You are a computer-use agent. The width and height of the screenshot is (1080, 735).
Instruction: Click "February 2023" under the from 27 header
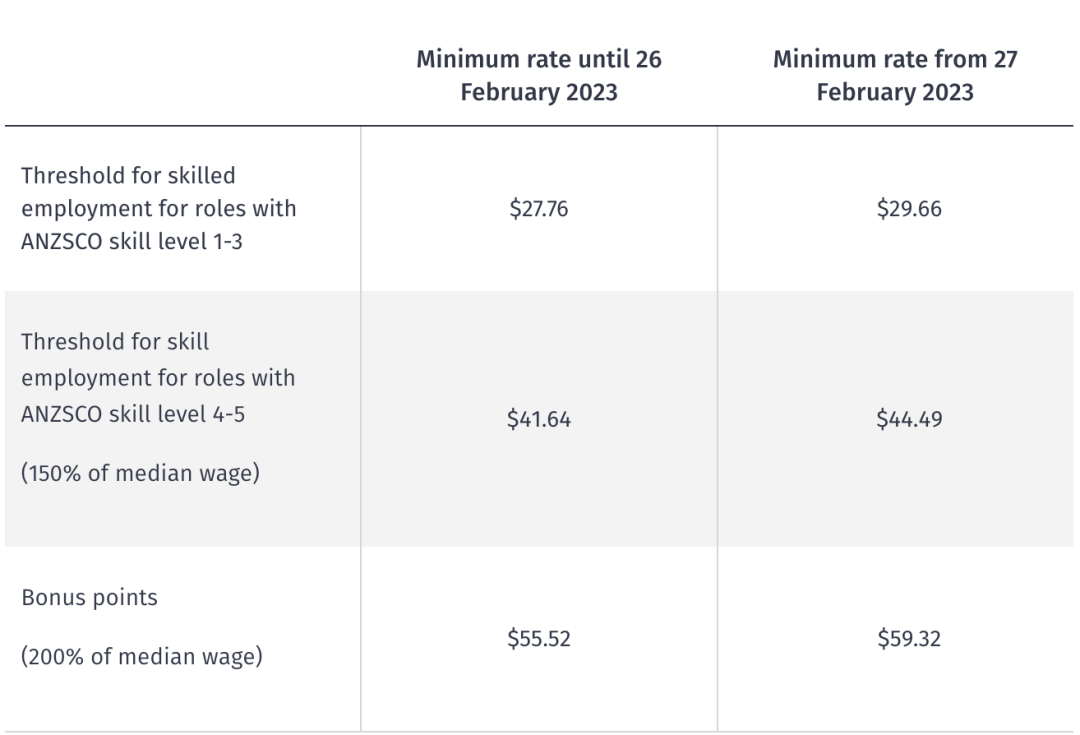point(895,92)
